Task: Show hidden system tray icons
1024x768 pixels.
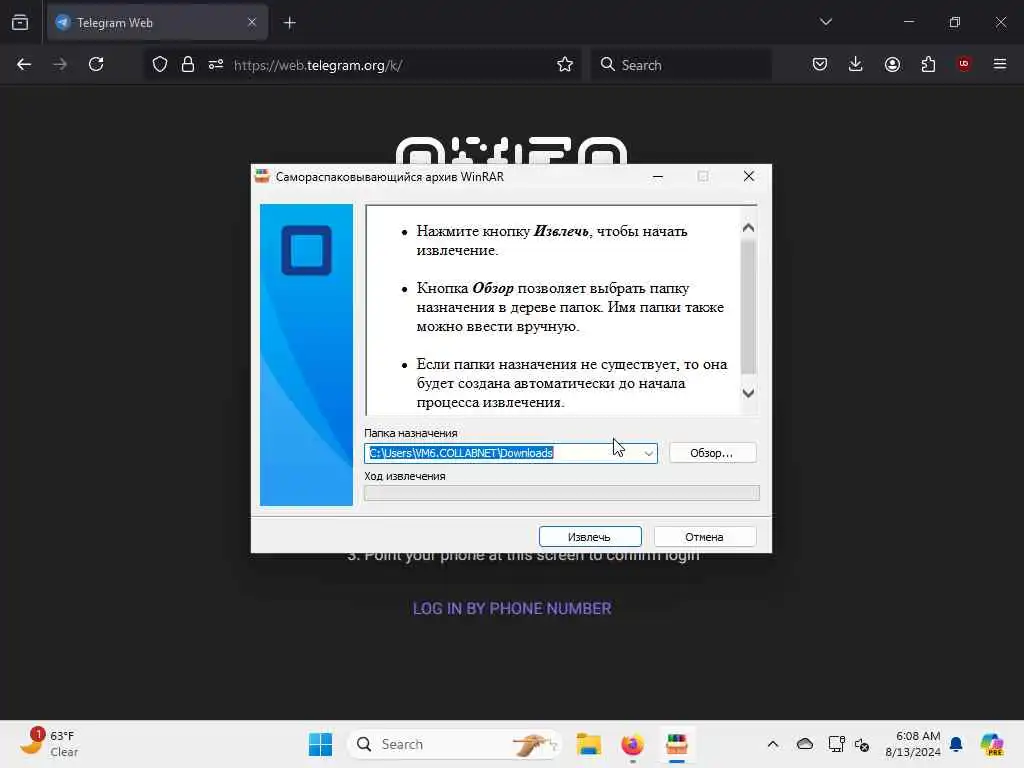Action: pyautogui.click(x=773, y=744)
